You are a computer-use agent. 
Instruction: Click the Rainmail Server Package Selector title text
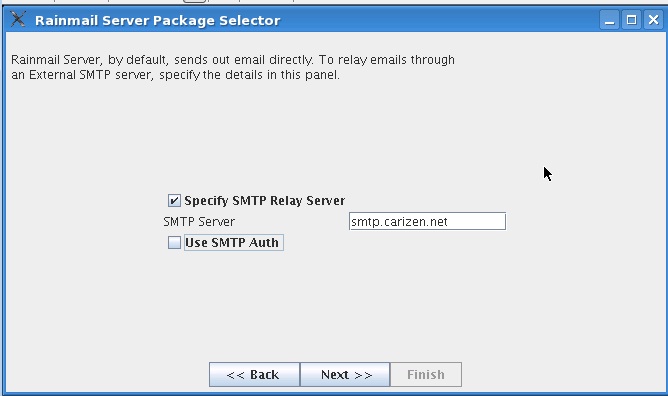[158, 20]
